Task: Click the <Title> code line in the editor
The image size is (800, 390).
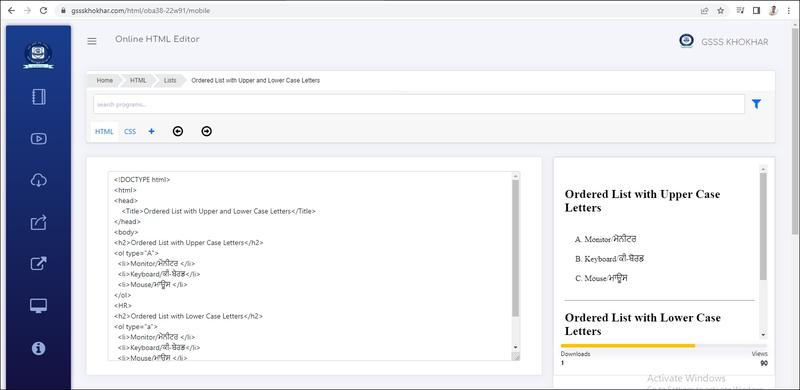Action: pos(218,211)
